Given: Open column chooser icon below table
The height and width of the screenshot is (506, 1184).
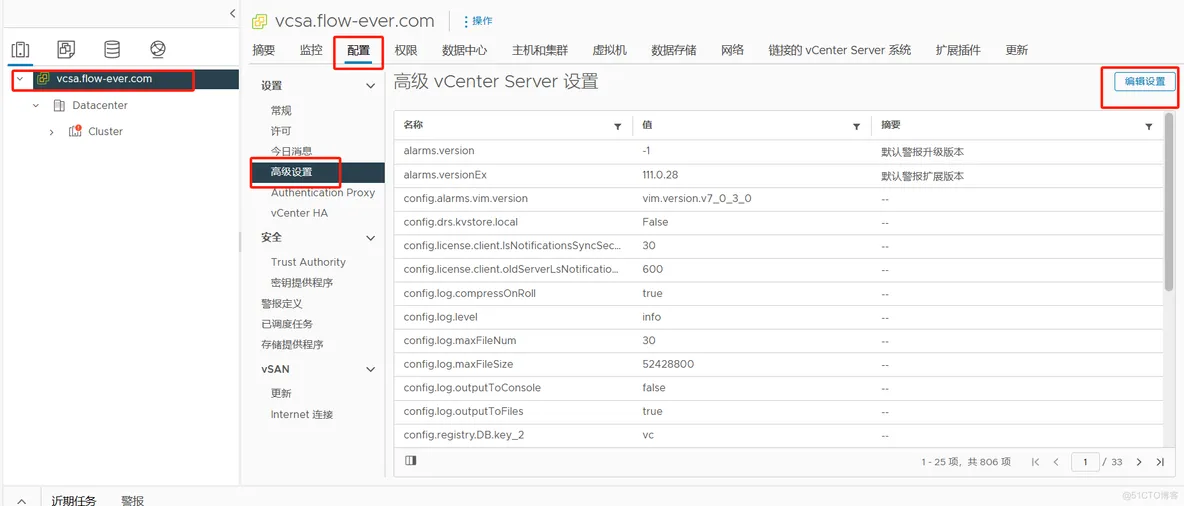Looking at the screenshot, I should coord(410,460).
